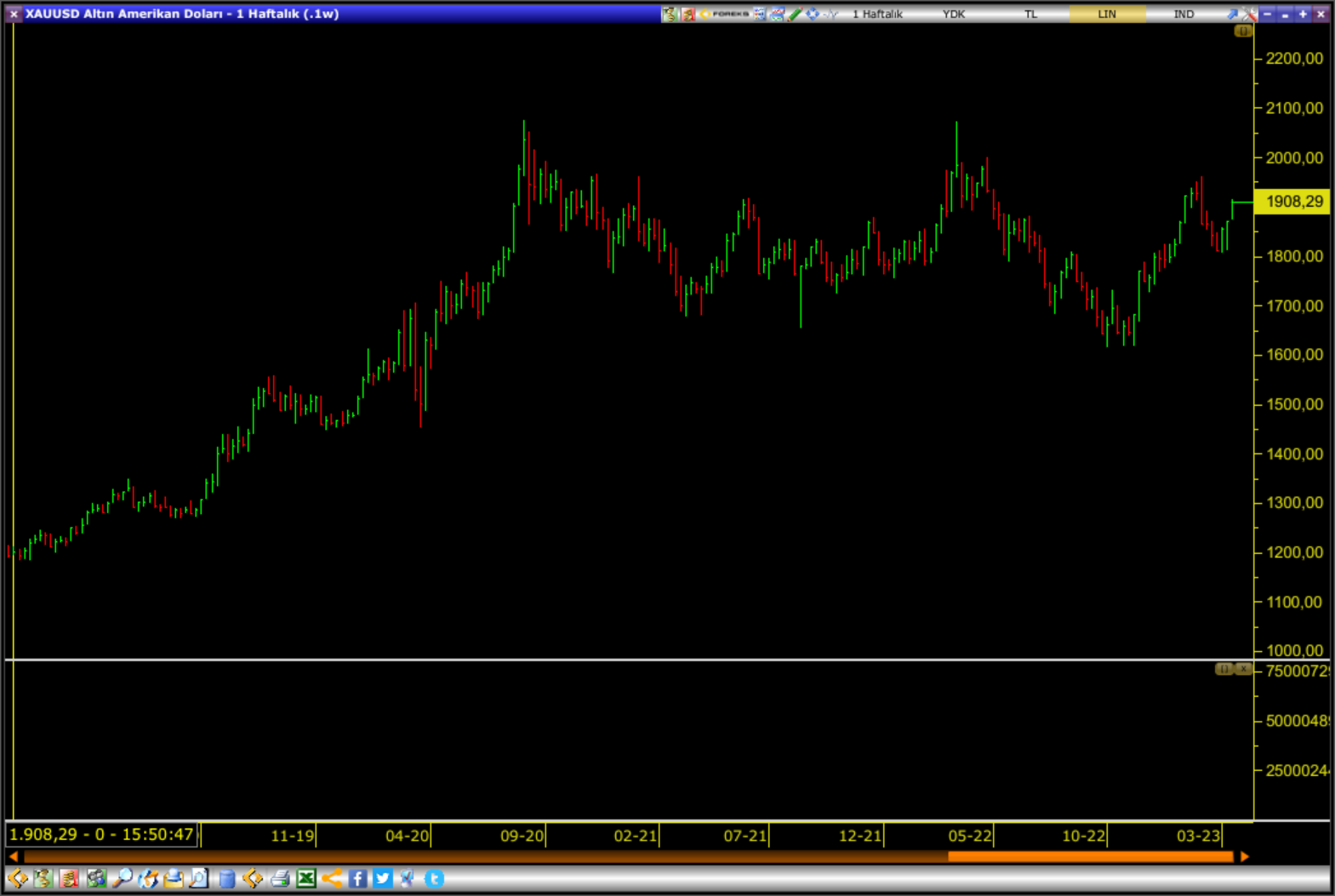Open settings with the wrench icon

coord(1248,14)
